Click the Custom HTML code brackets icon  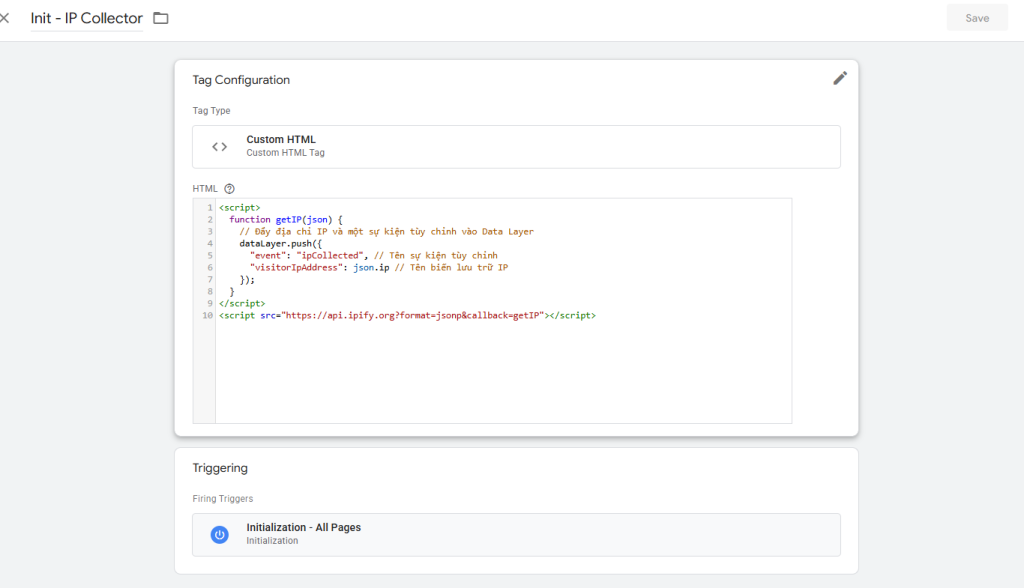pyautogui.click(x=219, y=146)
